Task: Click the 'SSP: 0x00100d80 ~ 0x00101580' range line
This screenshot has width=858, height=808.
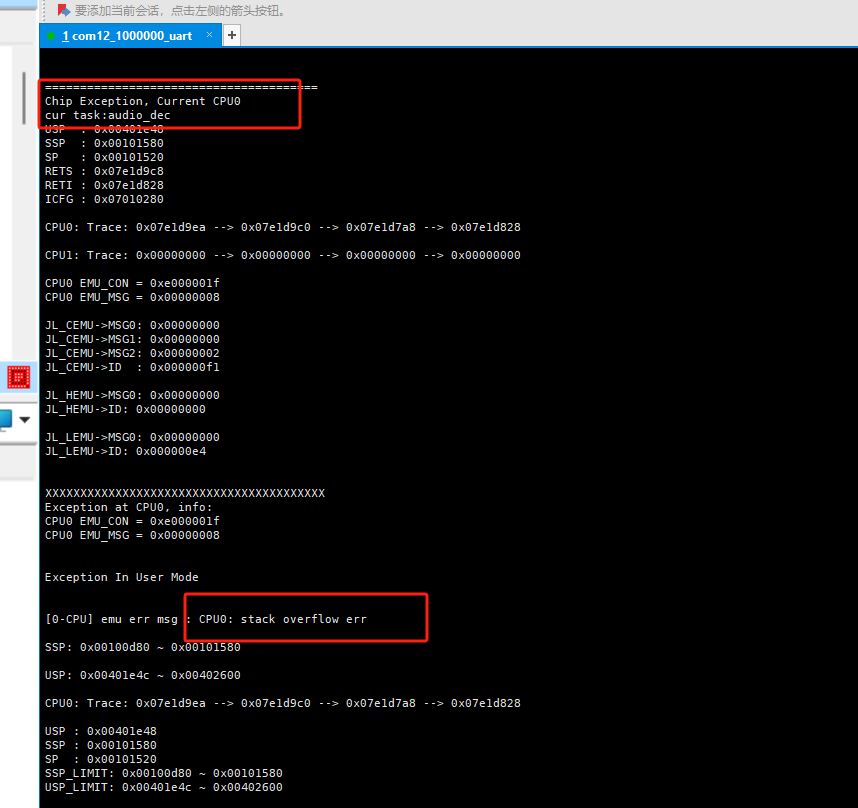Action: [x=143, y=647]
